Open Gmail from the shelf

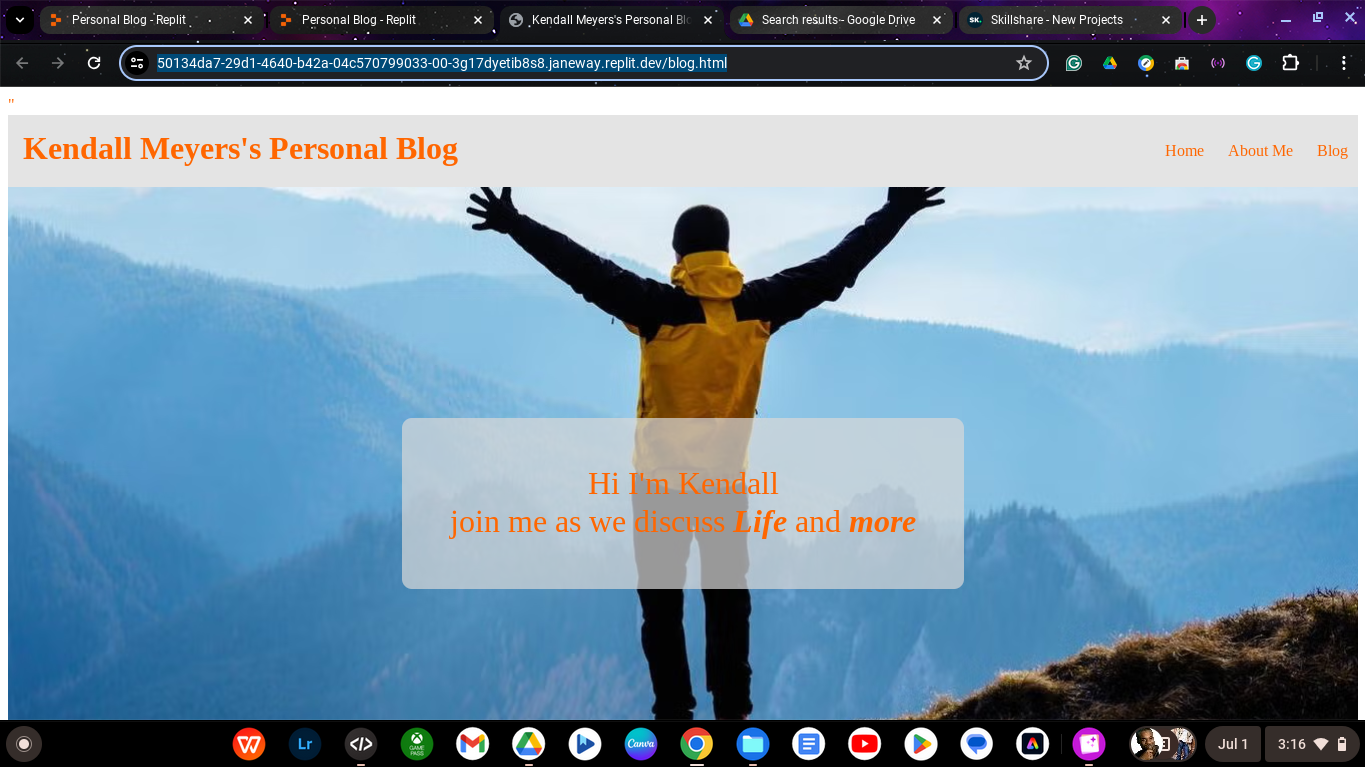473,744
